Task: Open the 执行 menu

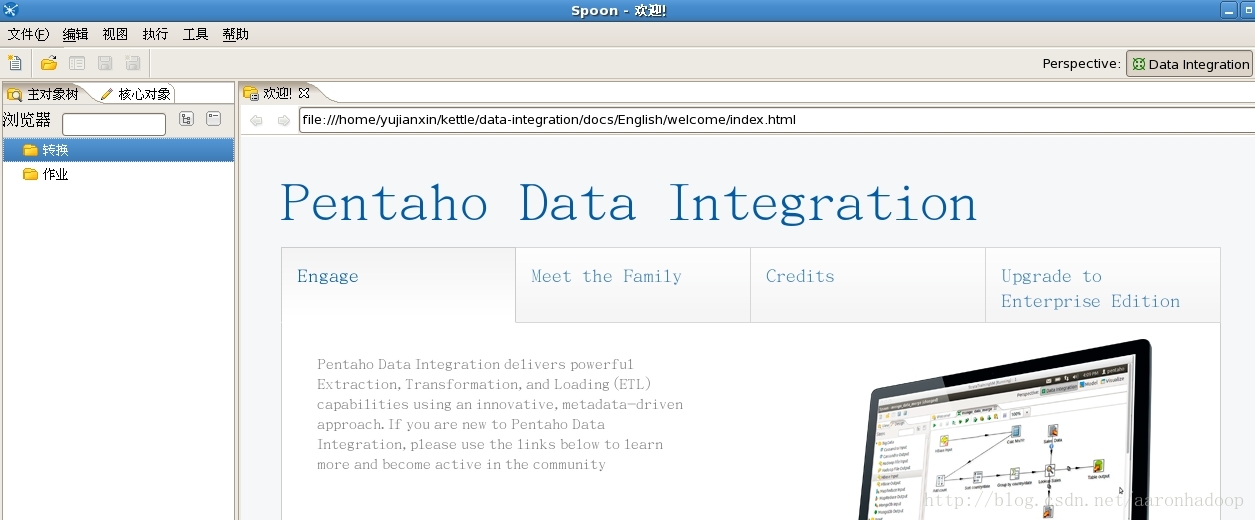Action: [155, 34]
